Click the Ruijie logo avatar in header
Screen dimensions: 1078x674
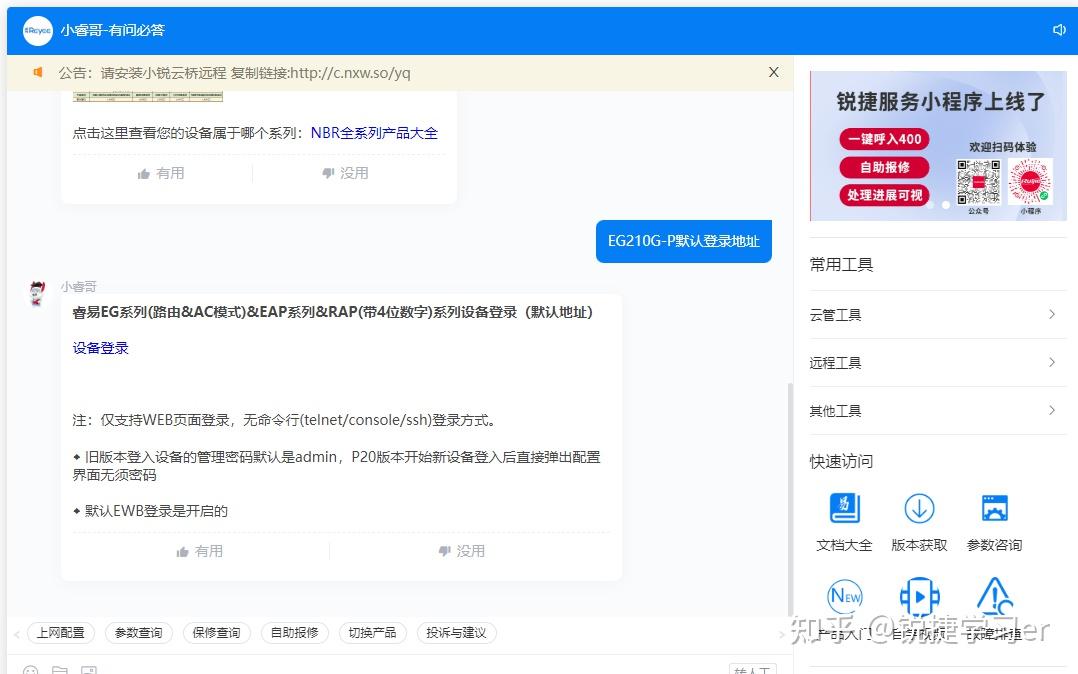coord(38,30)
